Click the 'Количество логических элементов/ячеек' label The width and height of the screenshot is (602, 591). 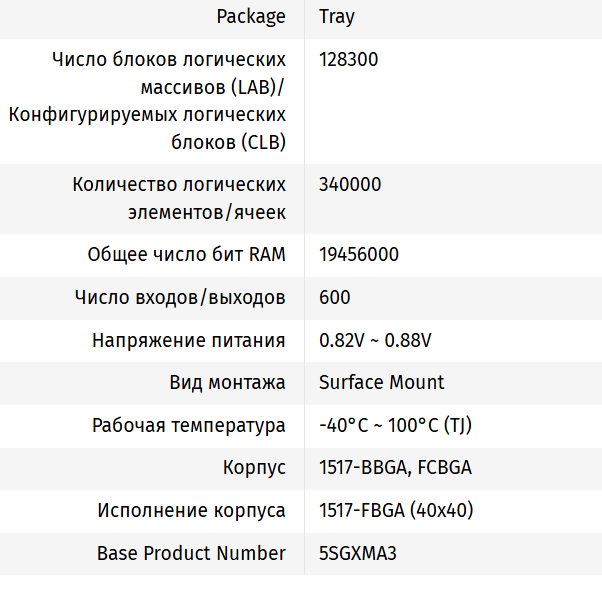click(179, 198)
